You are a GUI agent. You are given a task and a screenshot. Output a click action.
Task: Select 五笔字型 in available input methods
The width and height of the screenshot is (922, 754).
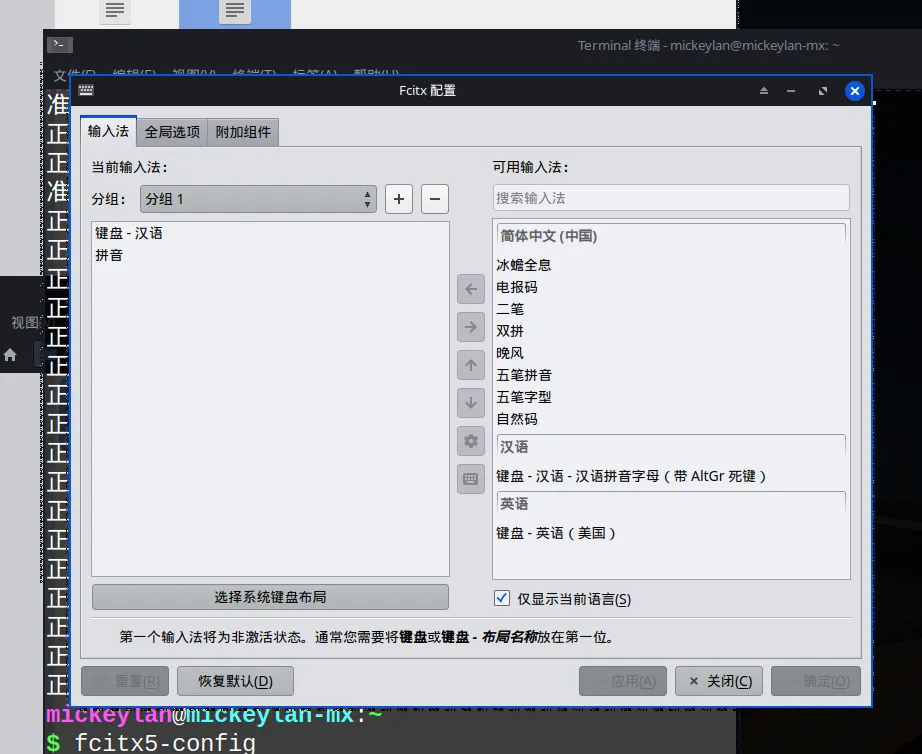(x=671, y=397)
